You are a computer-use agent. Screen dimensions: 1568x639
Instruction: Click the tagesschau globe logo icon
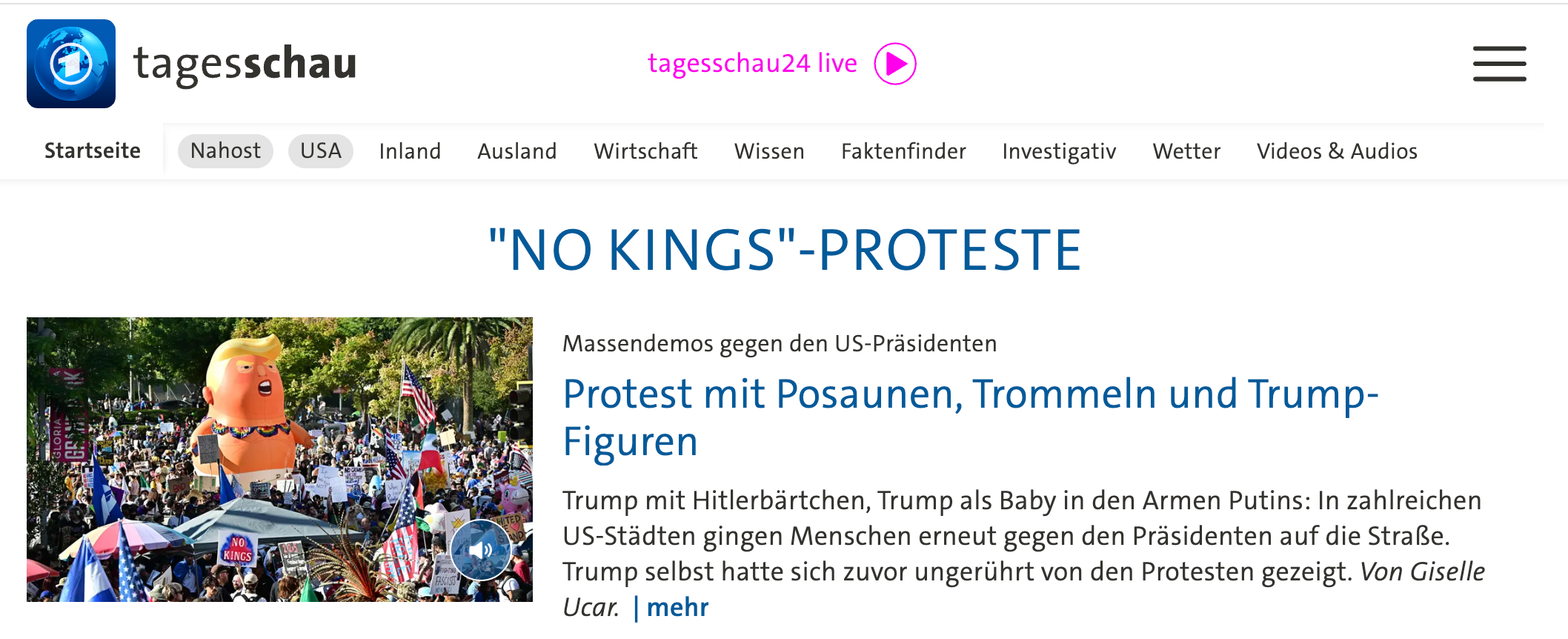[x=71, y=64]
